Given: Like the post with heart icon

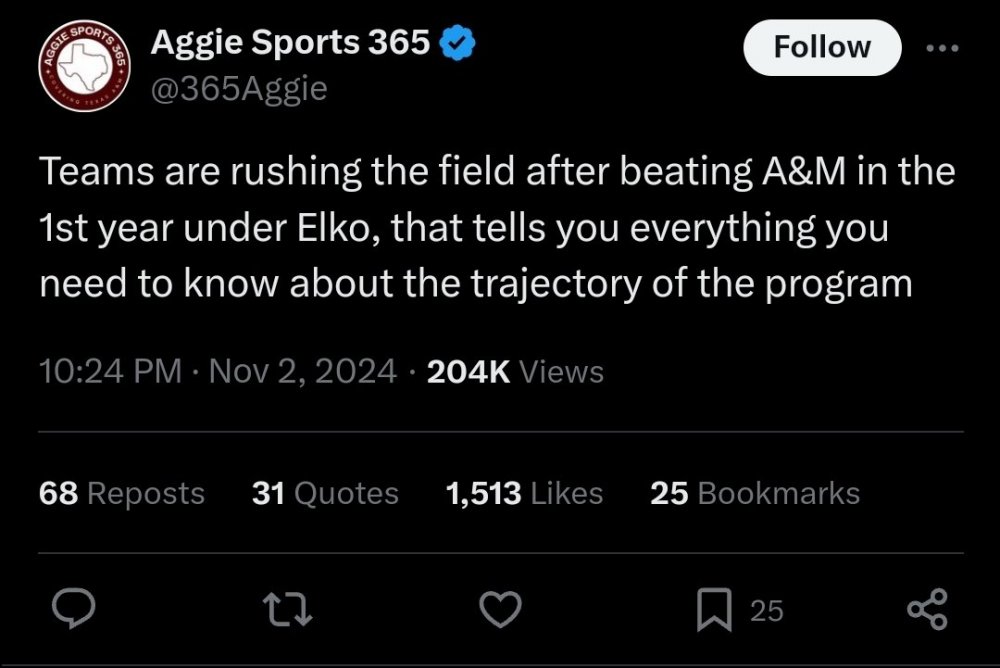Looking at the screenshot, I should pos(501,609).
